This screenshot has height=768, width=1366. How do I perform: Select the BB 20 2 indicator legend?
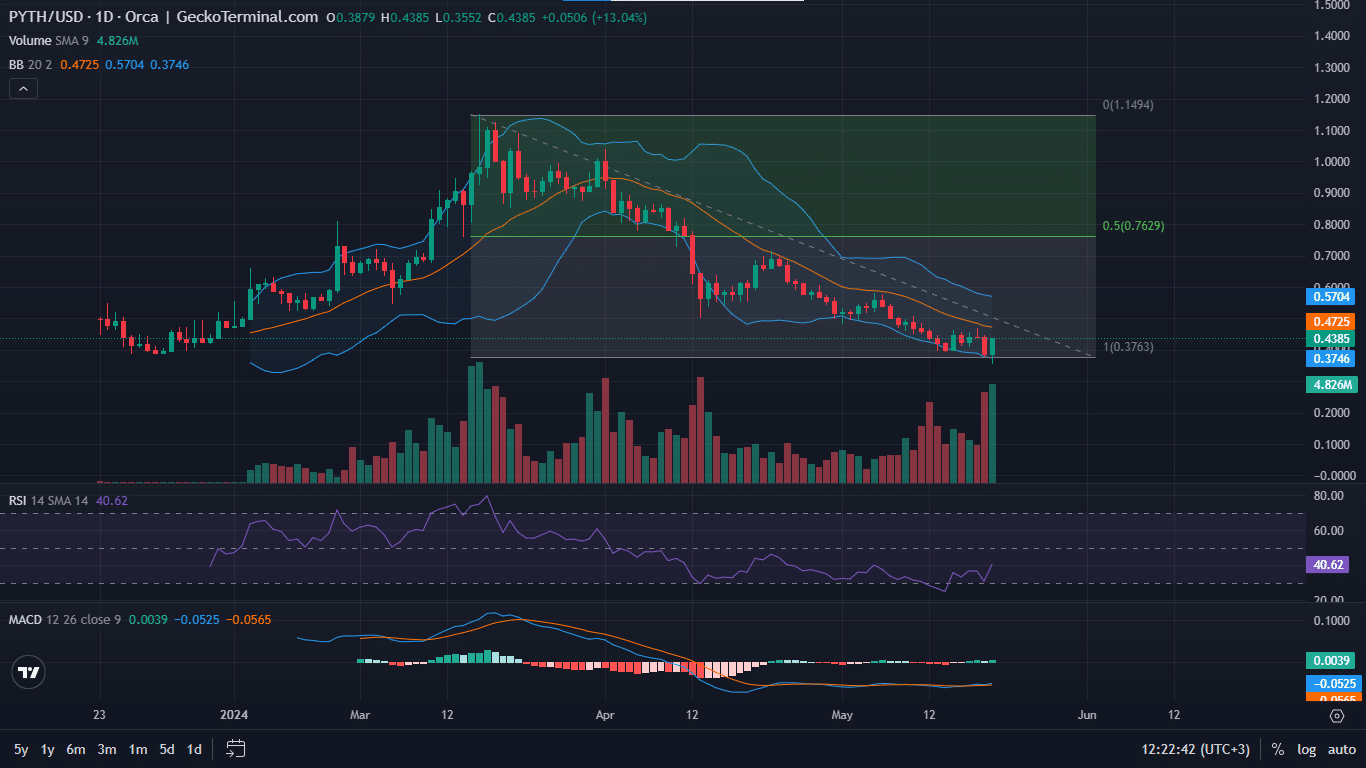[31, 64]
